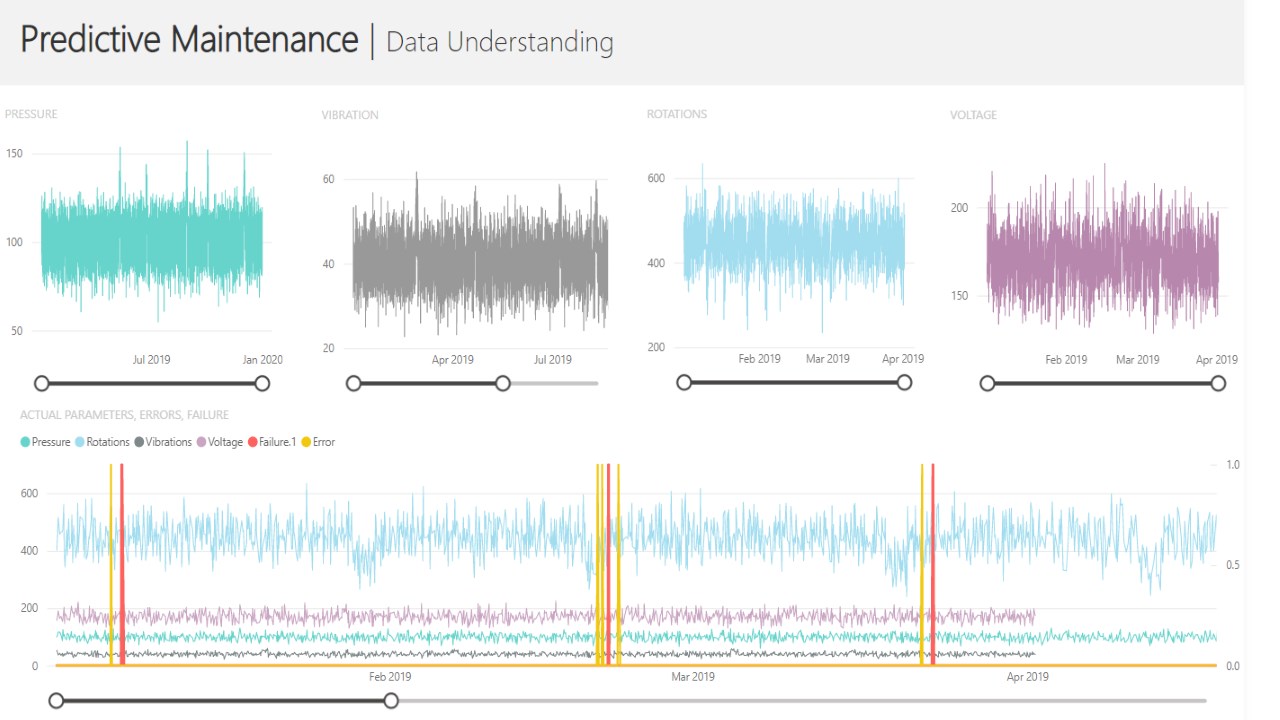Click the 'ACTUAL PARAMETERS, ERRORS, FAILURE' title

[125, 415]
